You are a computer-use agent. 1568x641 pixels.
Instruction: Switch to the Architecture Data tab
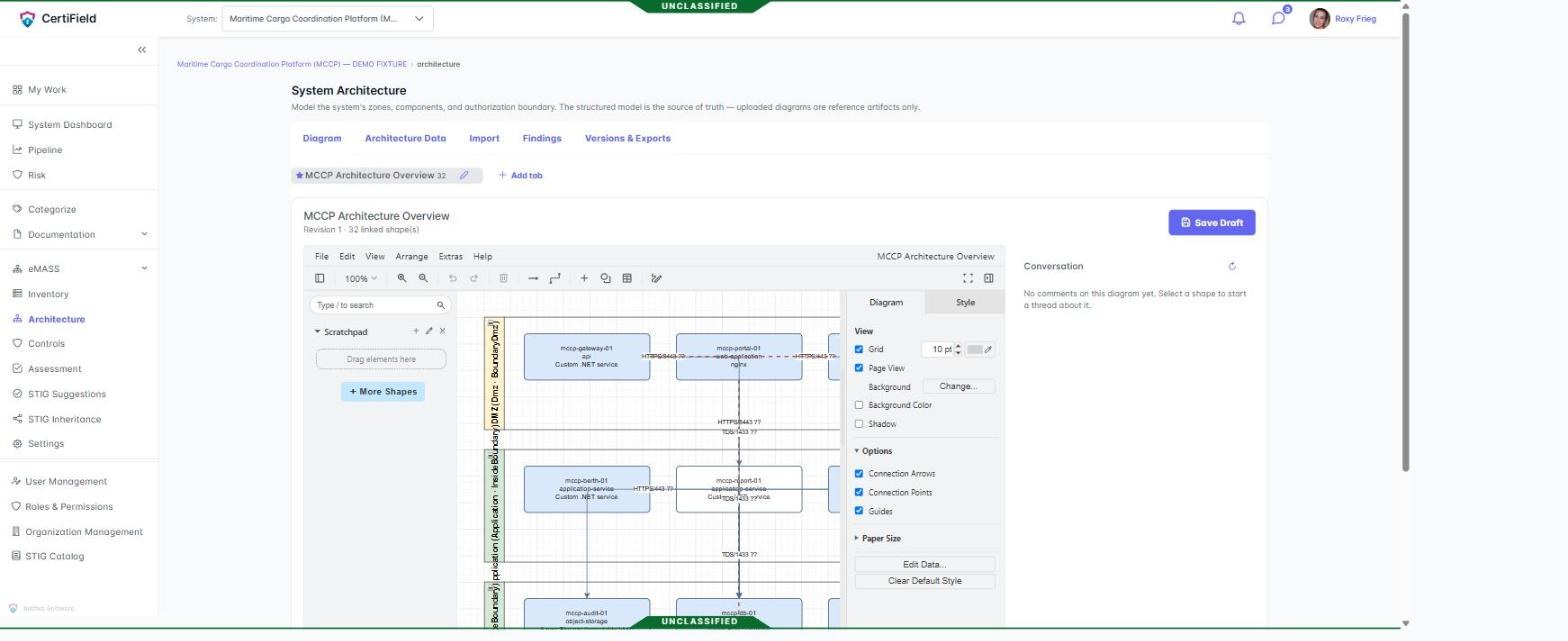[405, 138]
